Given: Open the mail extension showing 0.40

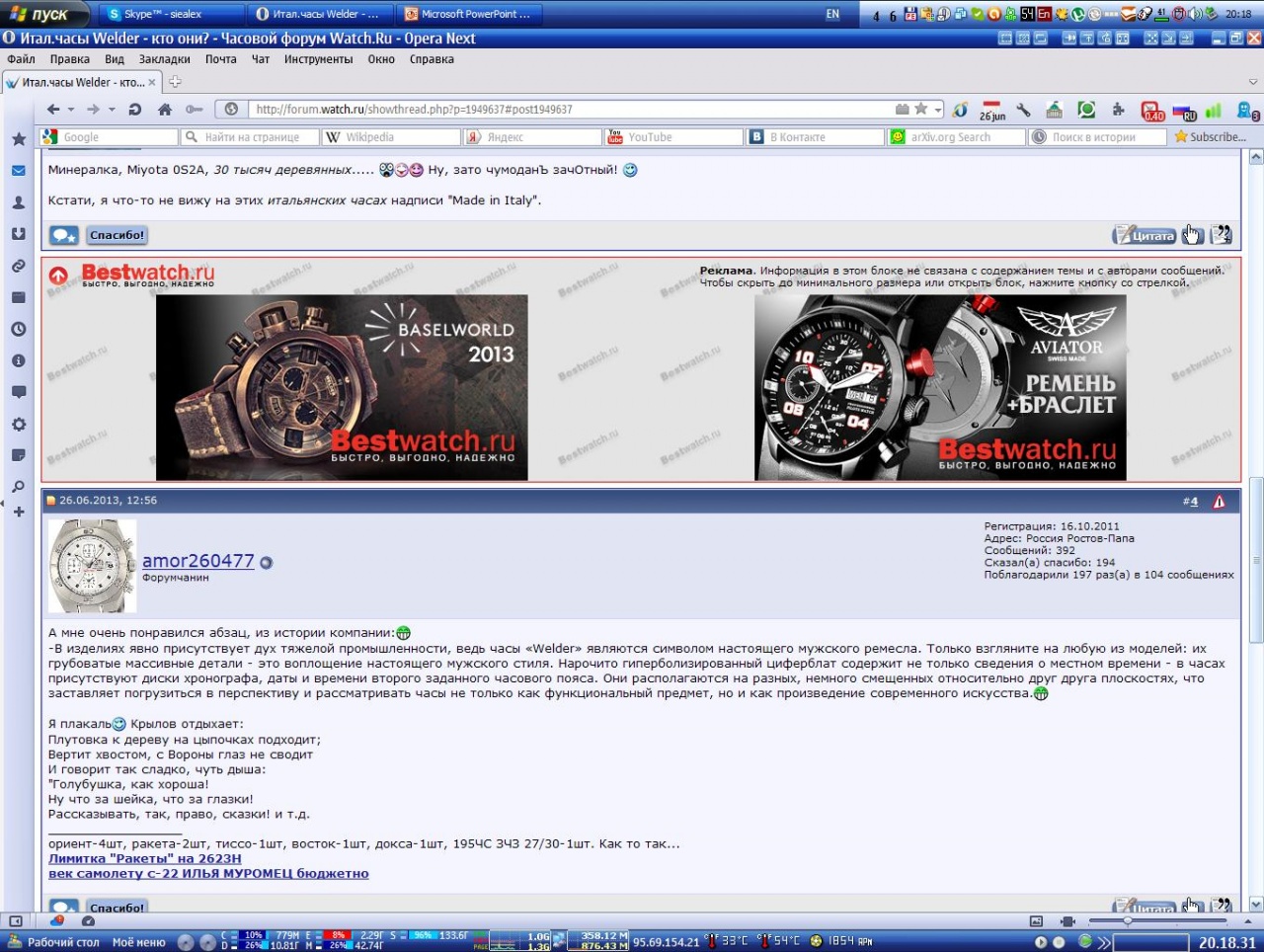Looking at the screenshot, I should [x=1152, y=112].
